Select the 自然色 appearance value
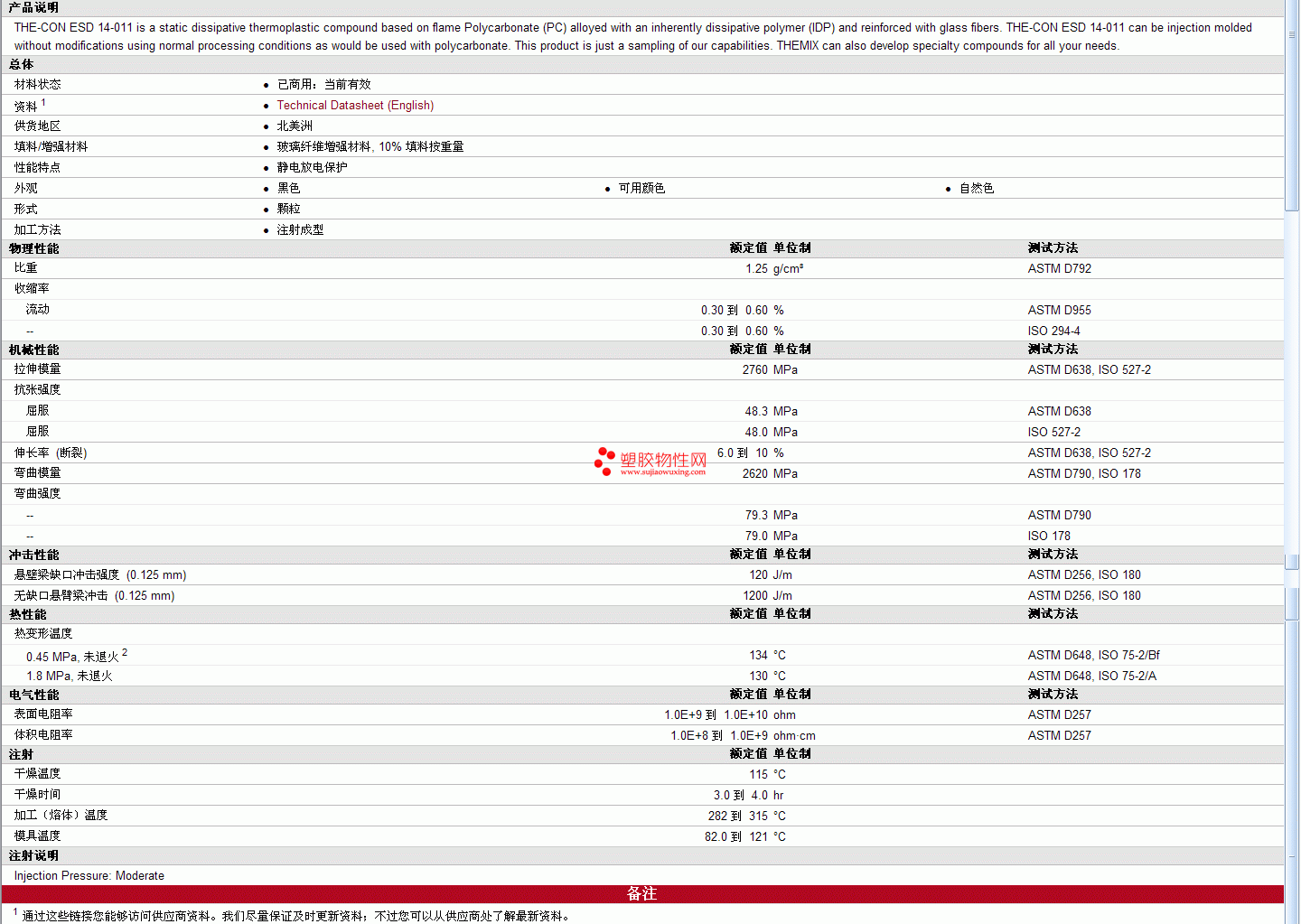 (977, 188)
